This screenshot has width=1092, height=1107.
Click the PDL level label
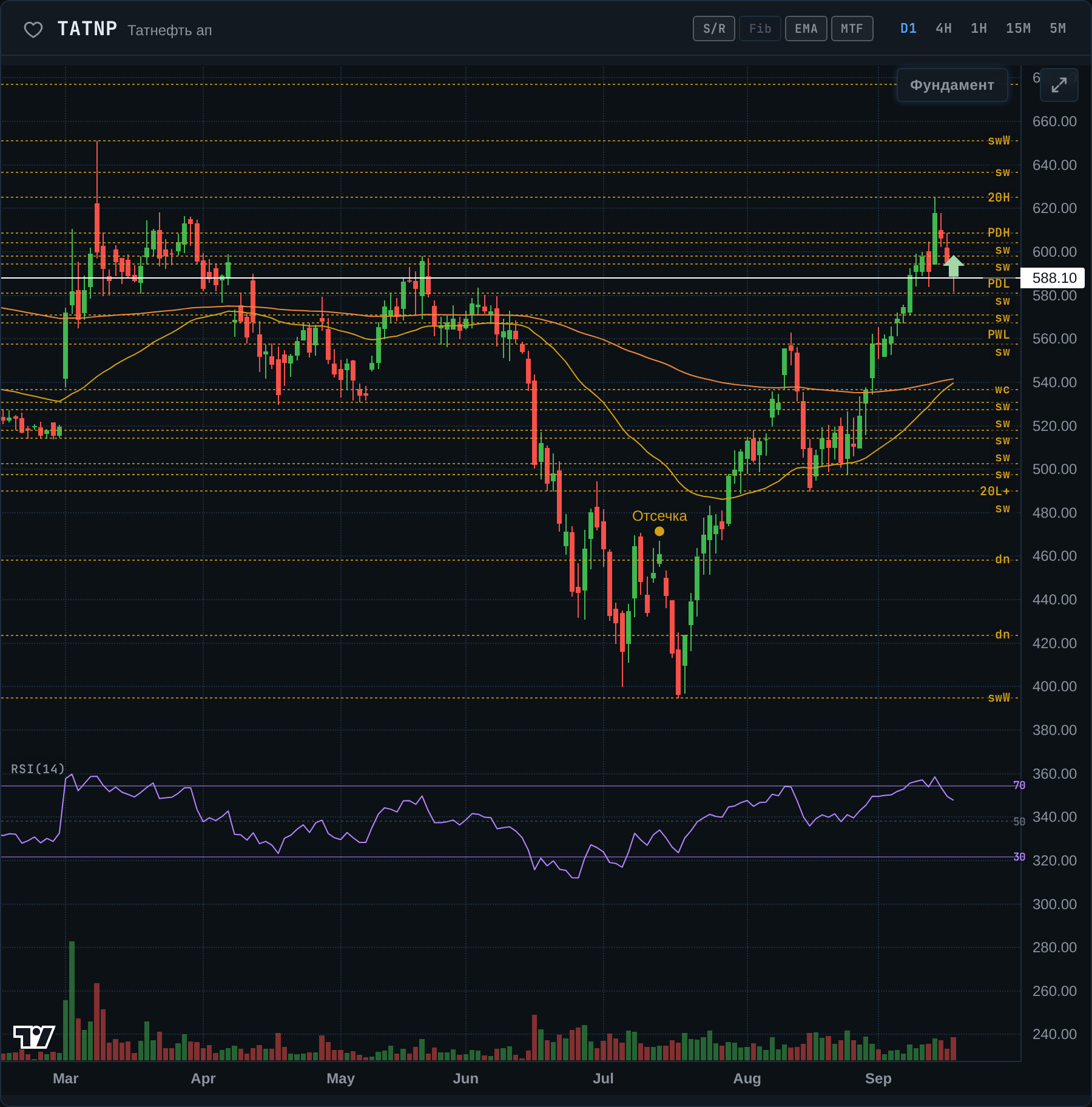click(999, 283)
